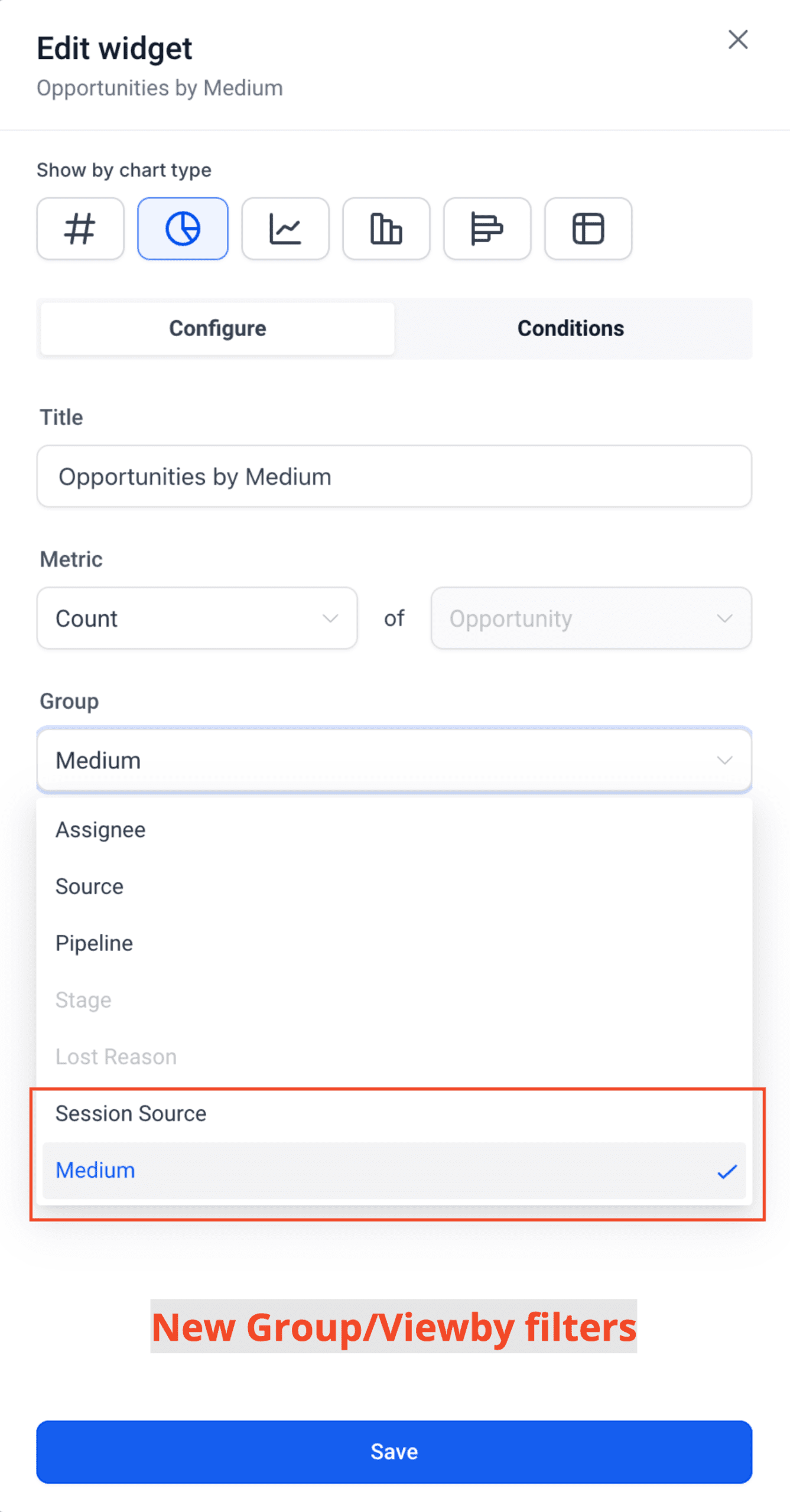
Task: Open the Opportunity dropdown
Action: tap(591, 618)
